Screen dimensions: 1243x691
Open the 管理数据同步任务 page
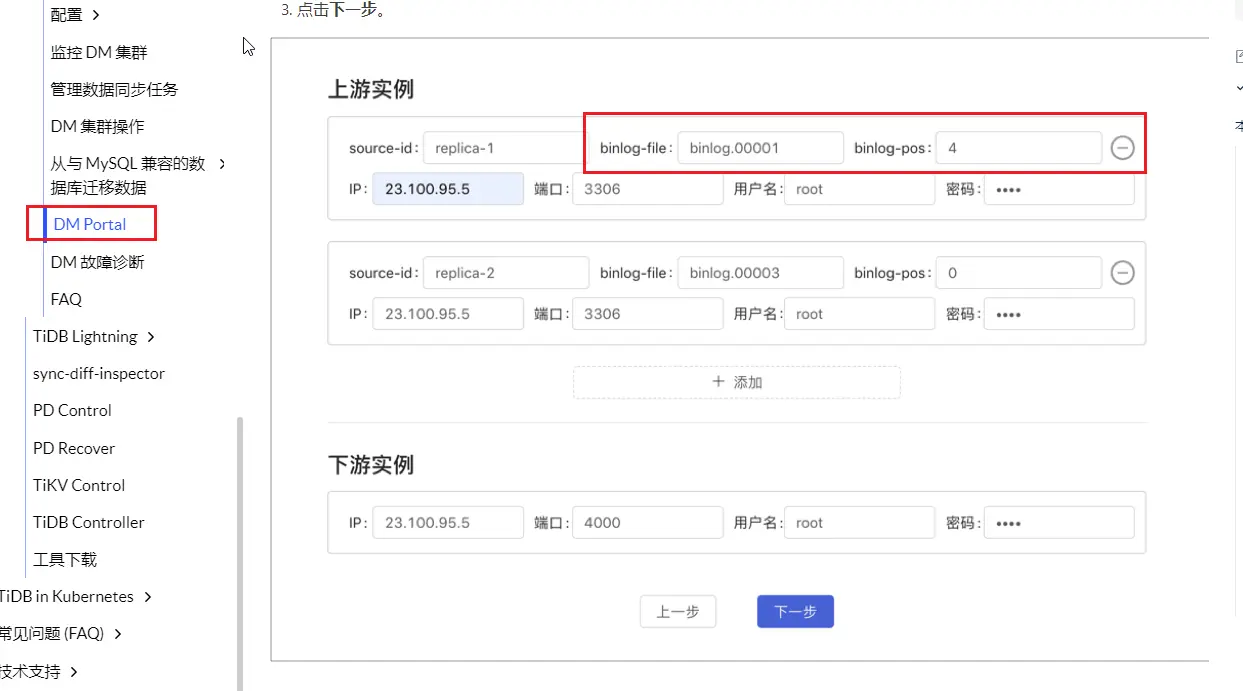coord(114,89)
